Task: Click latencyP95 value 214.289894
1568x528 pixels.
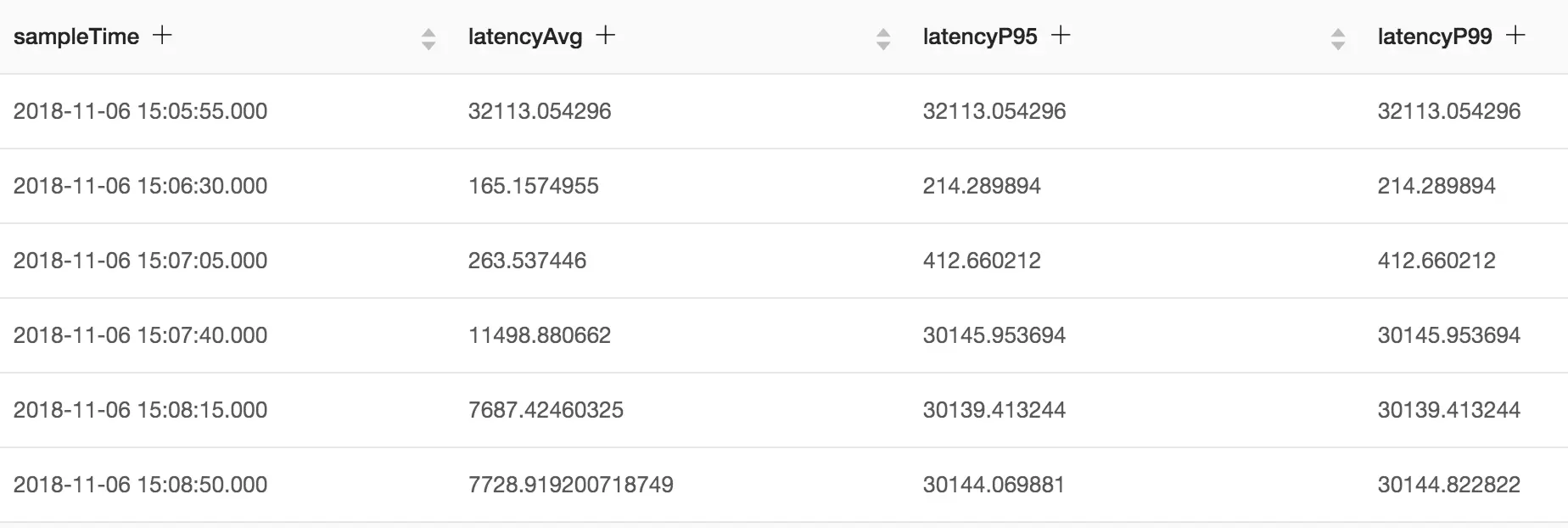Action: pyautogui.click(x=982, y=186)
